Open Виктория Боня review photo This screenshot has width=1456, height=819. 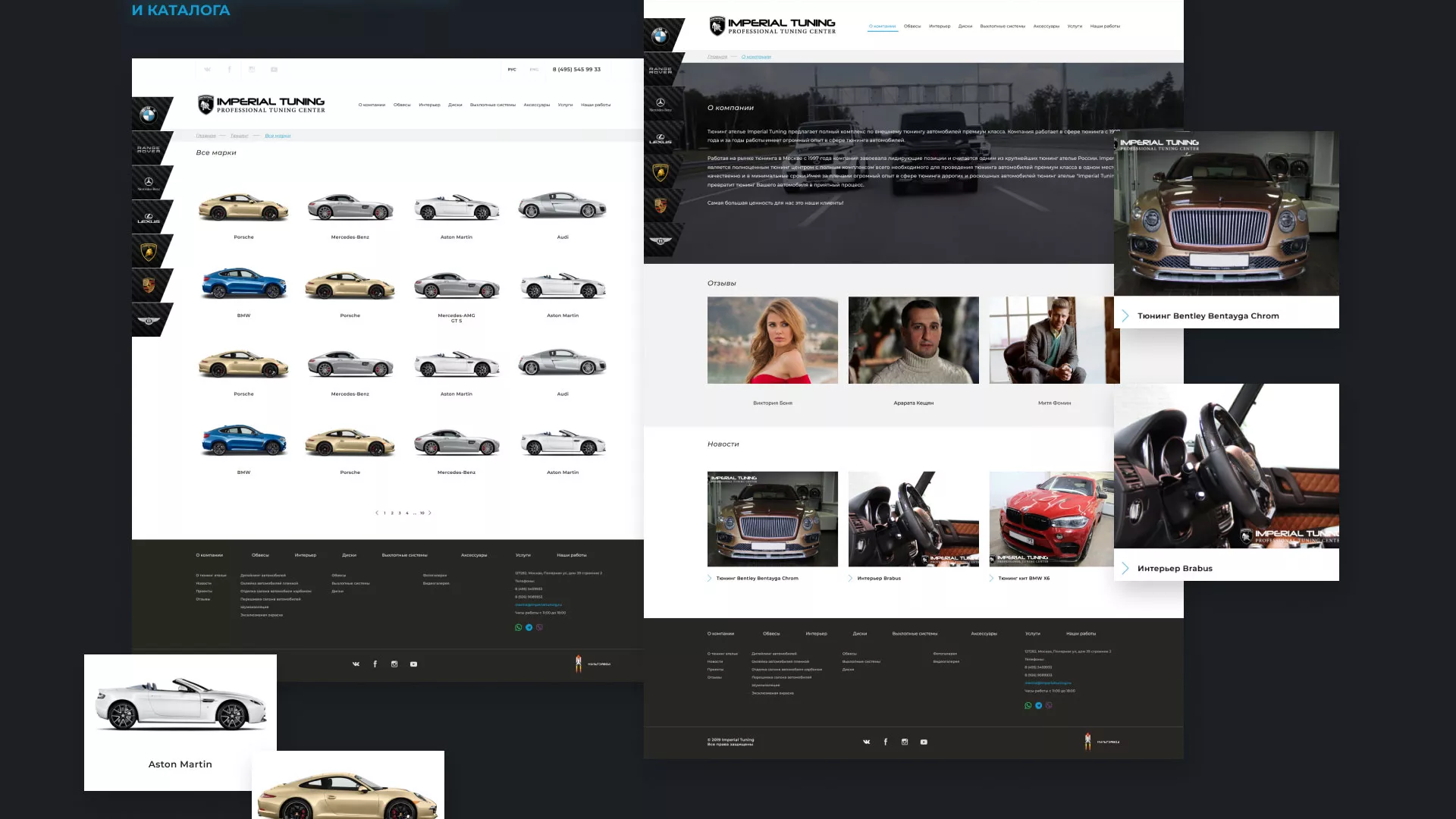[772, 340]
